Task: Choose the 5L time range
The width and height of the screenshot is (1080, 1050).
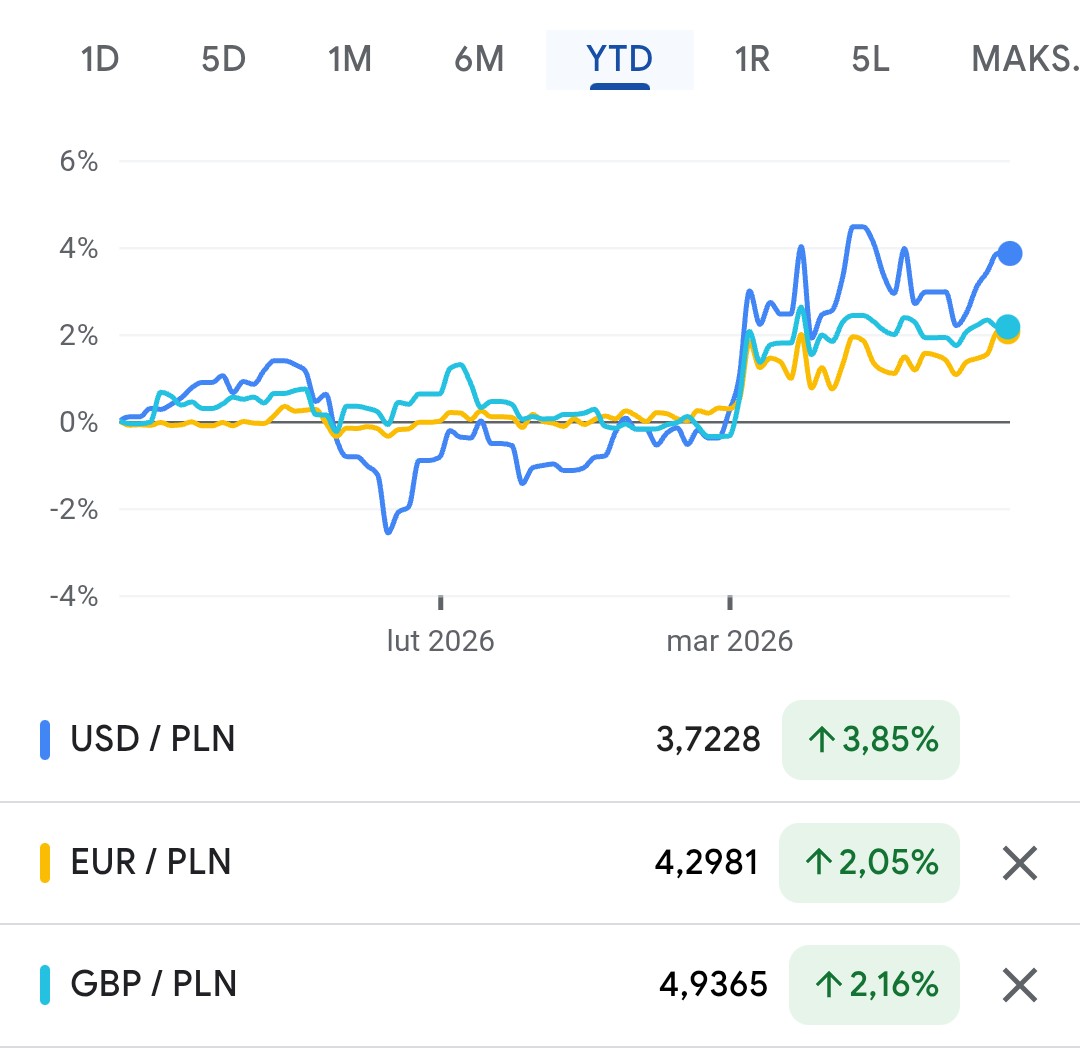Action: click(870, 60)
